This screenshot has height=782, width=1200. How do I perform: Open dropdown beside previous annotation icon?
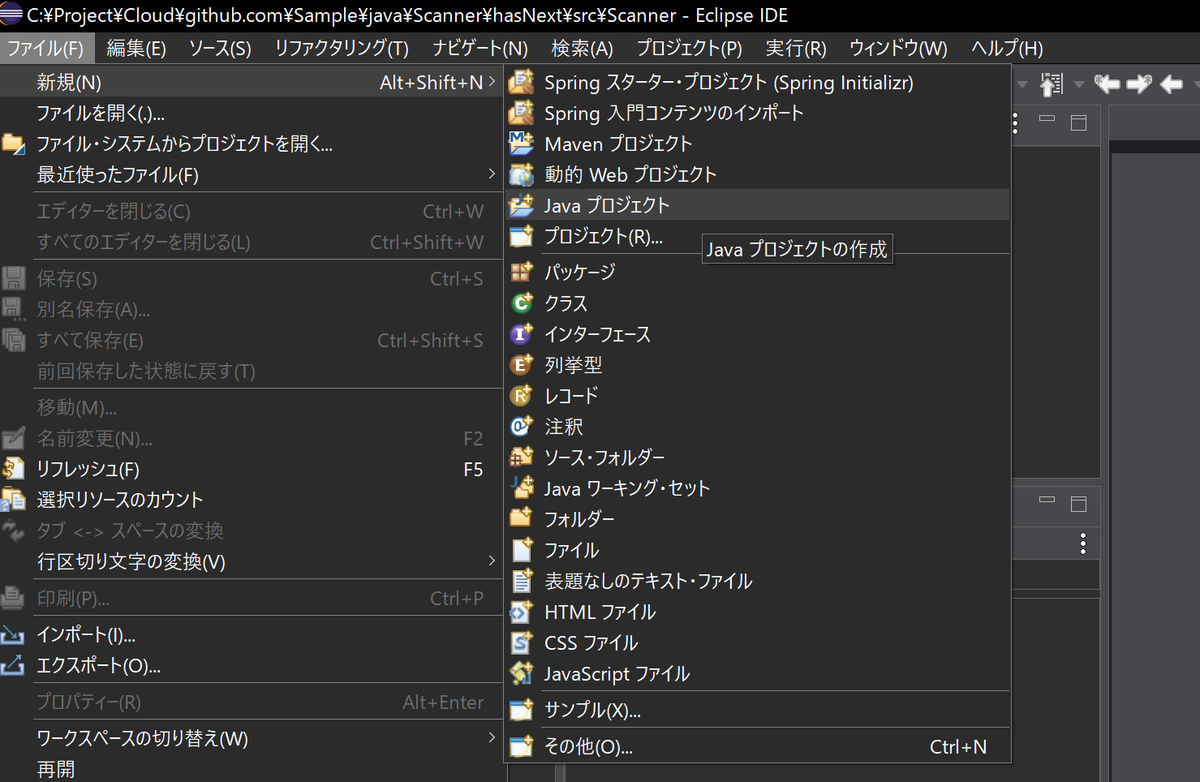pos(1079,85)
